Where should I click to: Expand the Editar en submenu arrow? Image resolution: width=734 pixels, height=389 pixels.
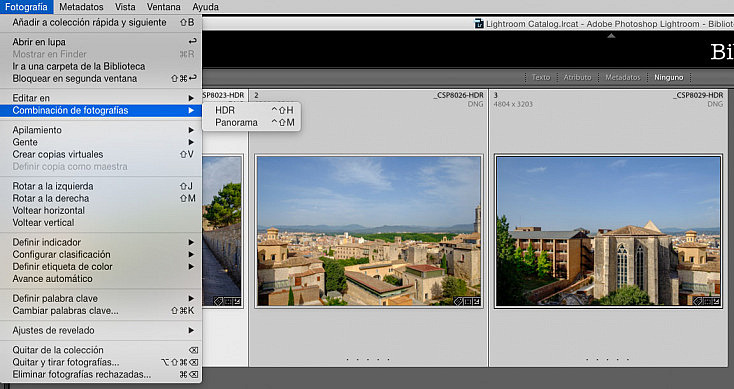(x=191, y=98)
